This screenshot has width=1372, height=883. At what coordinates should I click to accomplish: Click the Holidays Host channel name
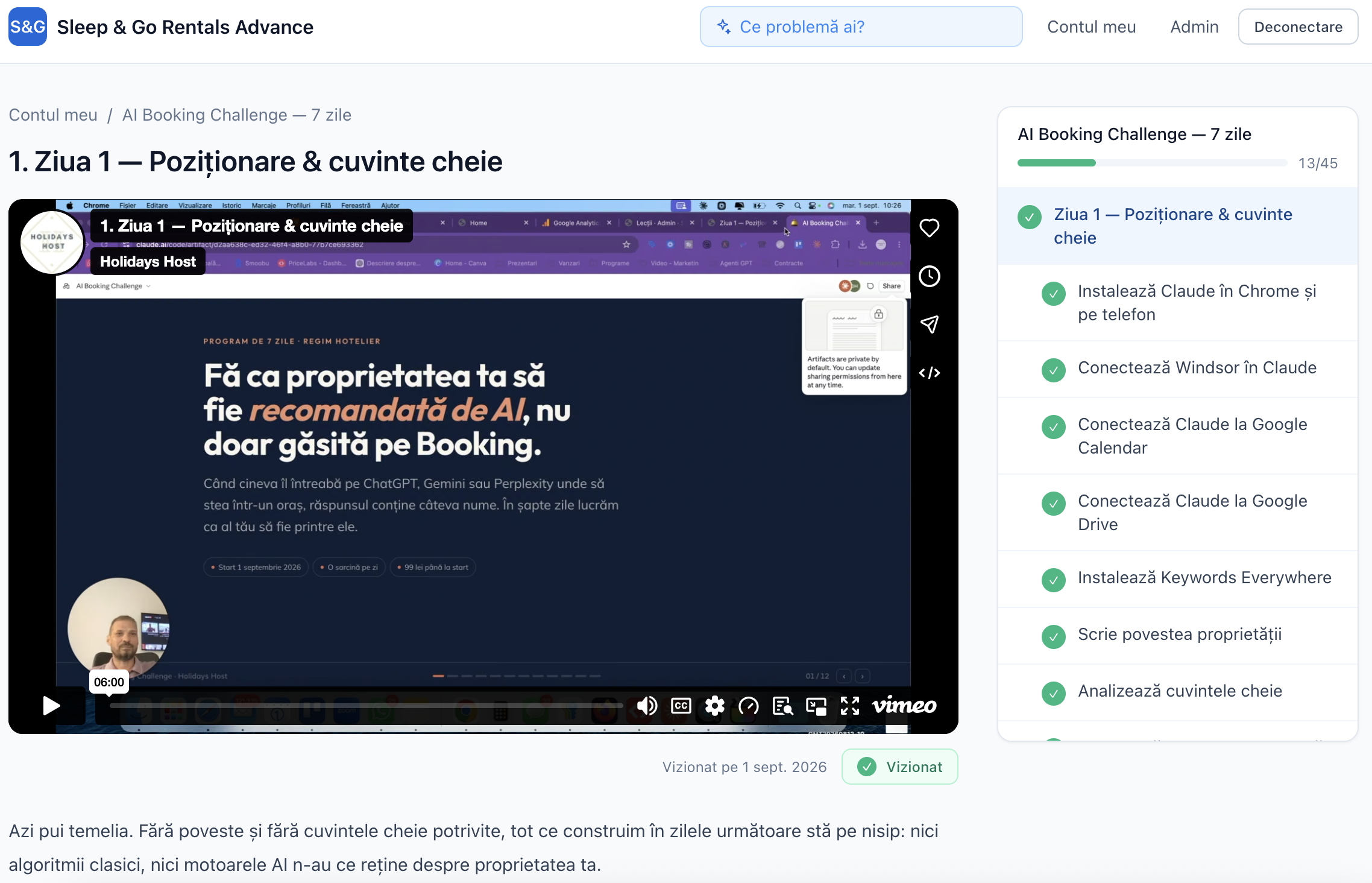click(148, 261)
